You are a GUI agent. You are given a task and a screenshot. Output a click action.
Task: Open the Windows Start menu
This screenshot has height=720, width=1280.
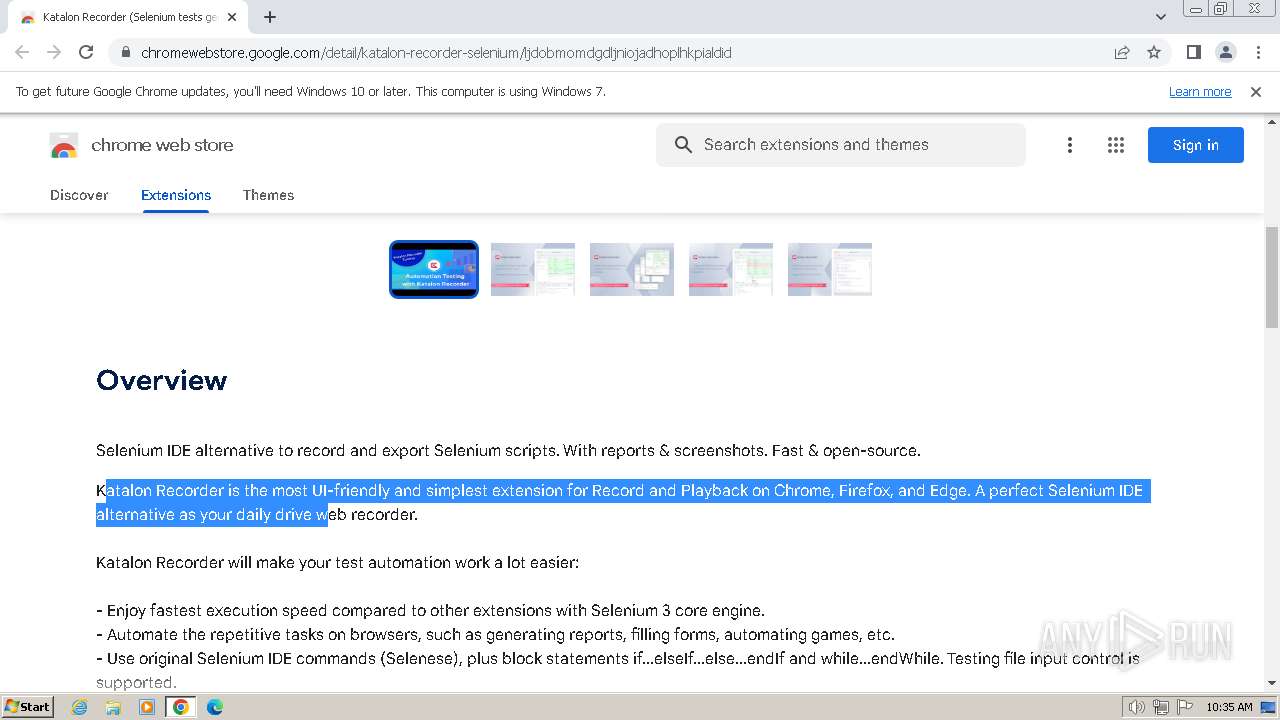[28, 706]
